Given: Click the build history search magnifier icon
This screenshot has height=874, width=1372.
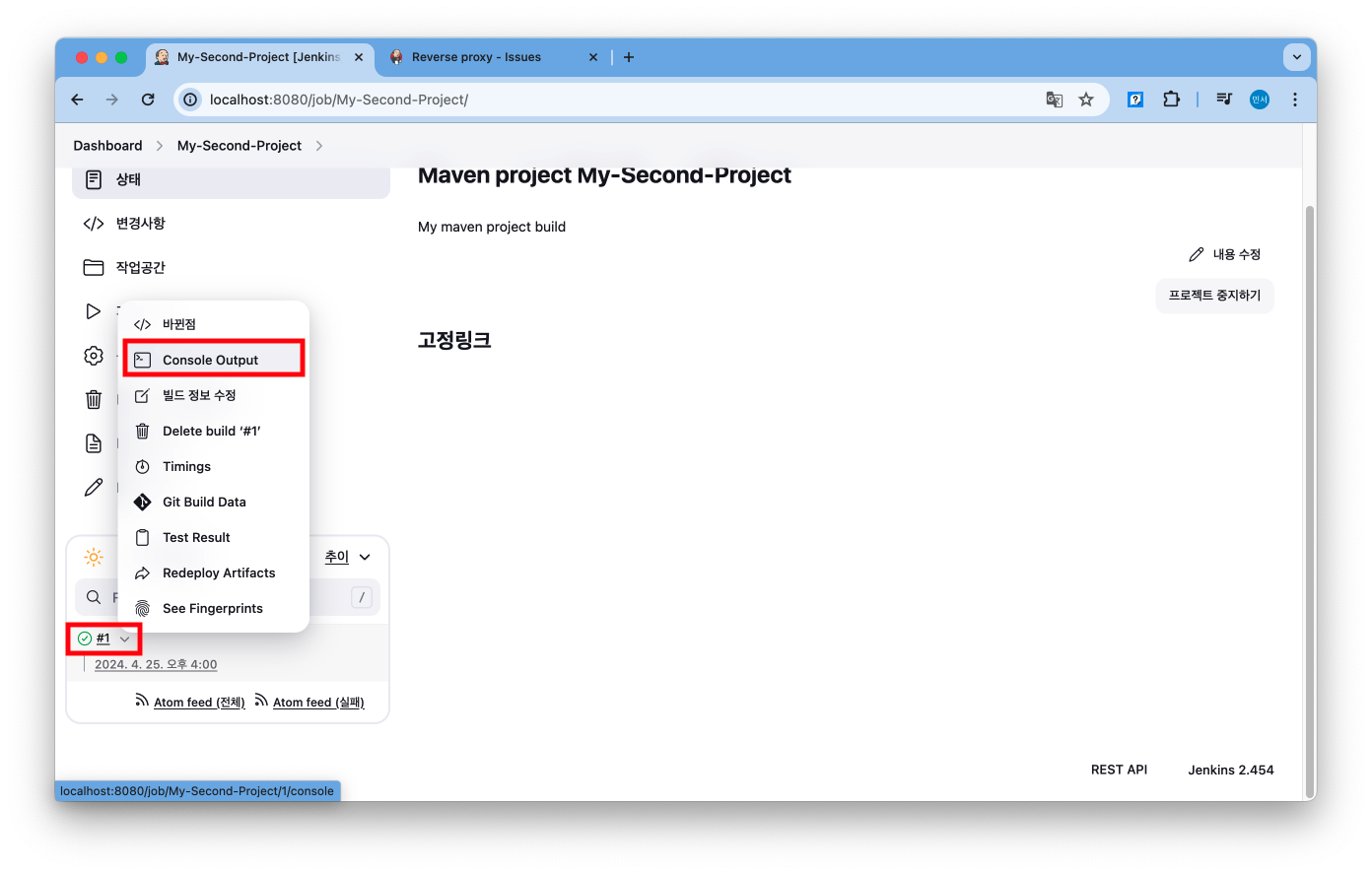Looking at the screenshot, I should pos(94,597).
